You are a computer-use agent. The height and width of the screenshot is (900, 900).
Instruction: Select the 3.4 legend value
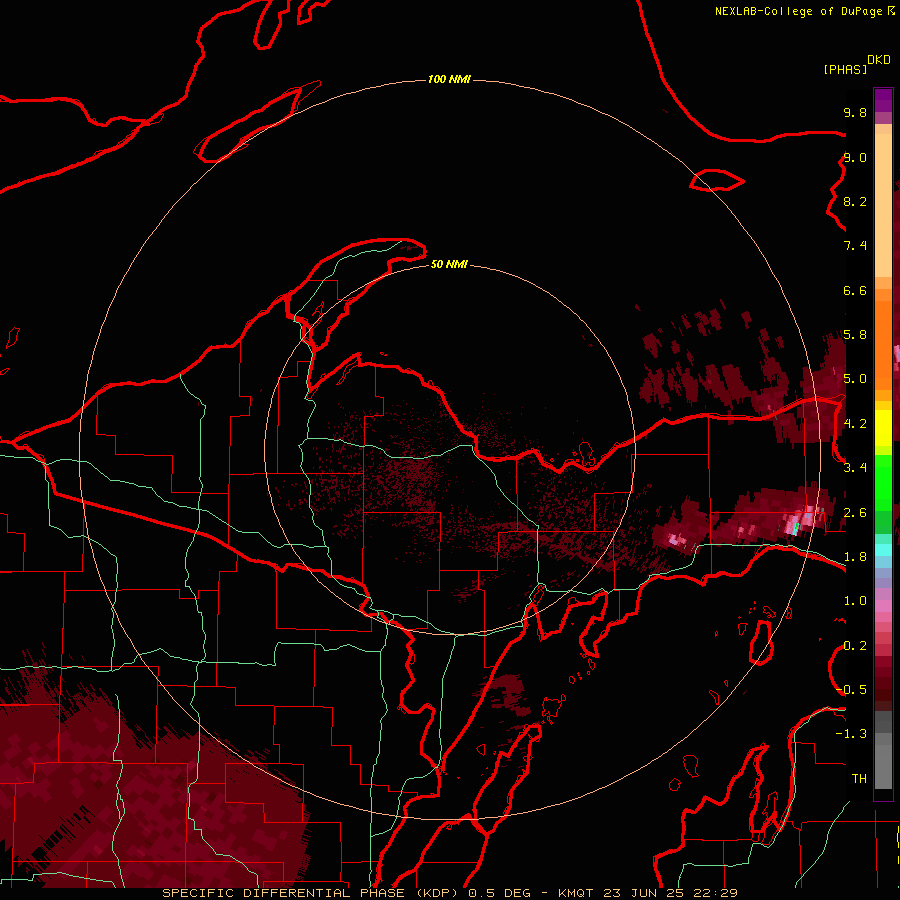pyautogui.click(x=855, y=468)
